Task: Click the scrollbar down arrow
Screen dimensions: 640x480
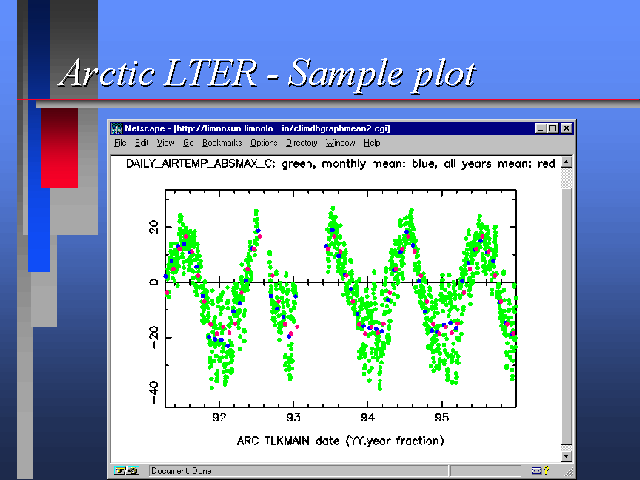Action: coord(567,456)
